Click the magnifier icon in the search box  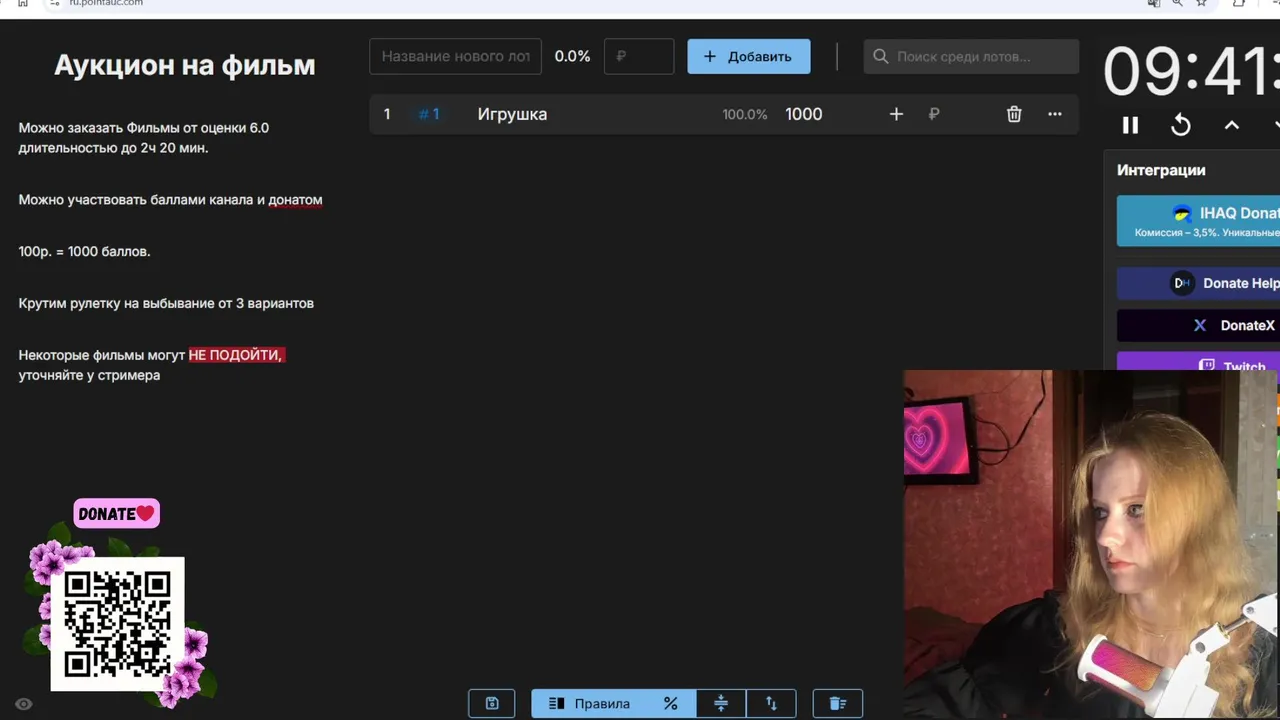pyautogui.click(x=881, y=56)
